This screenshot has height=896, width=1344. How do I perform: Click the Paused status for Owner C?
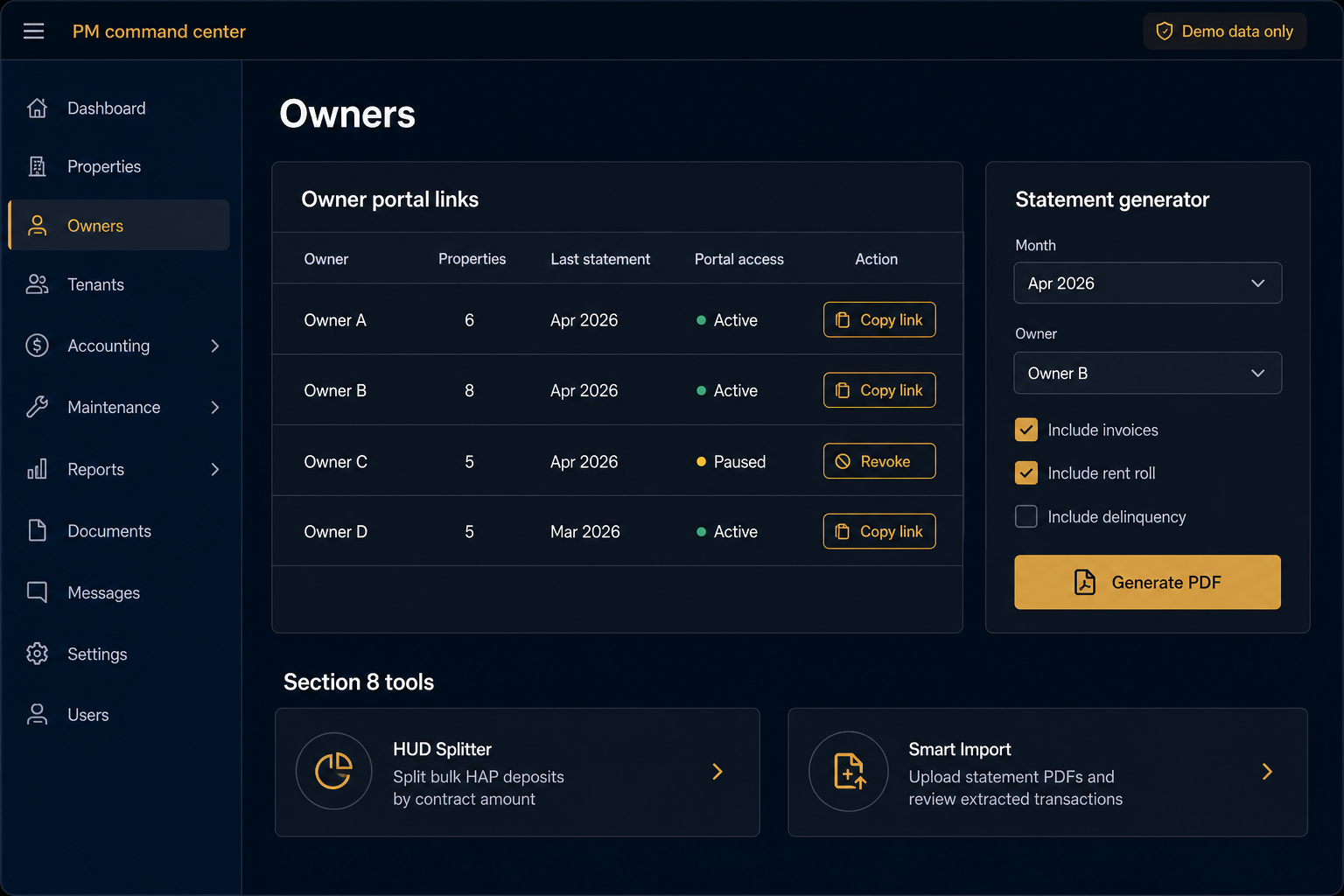pyautogui.click(x=731, y=461)
